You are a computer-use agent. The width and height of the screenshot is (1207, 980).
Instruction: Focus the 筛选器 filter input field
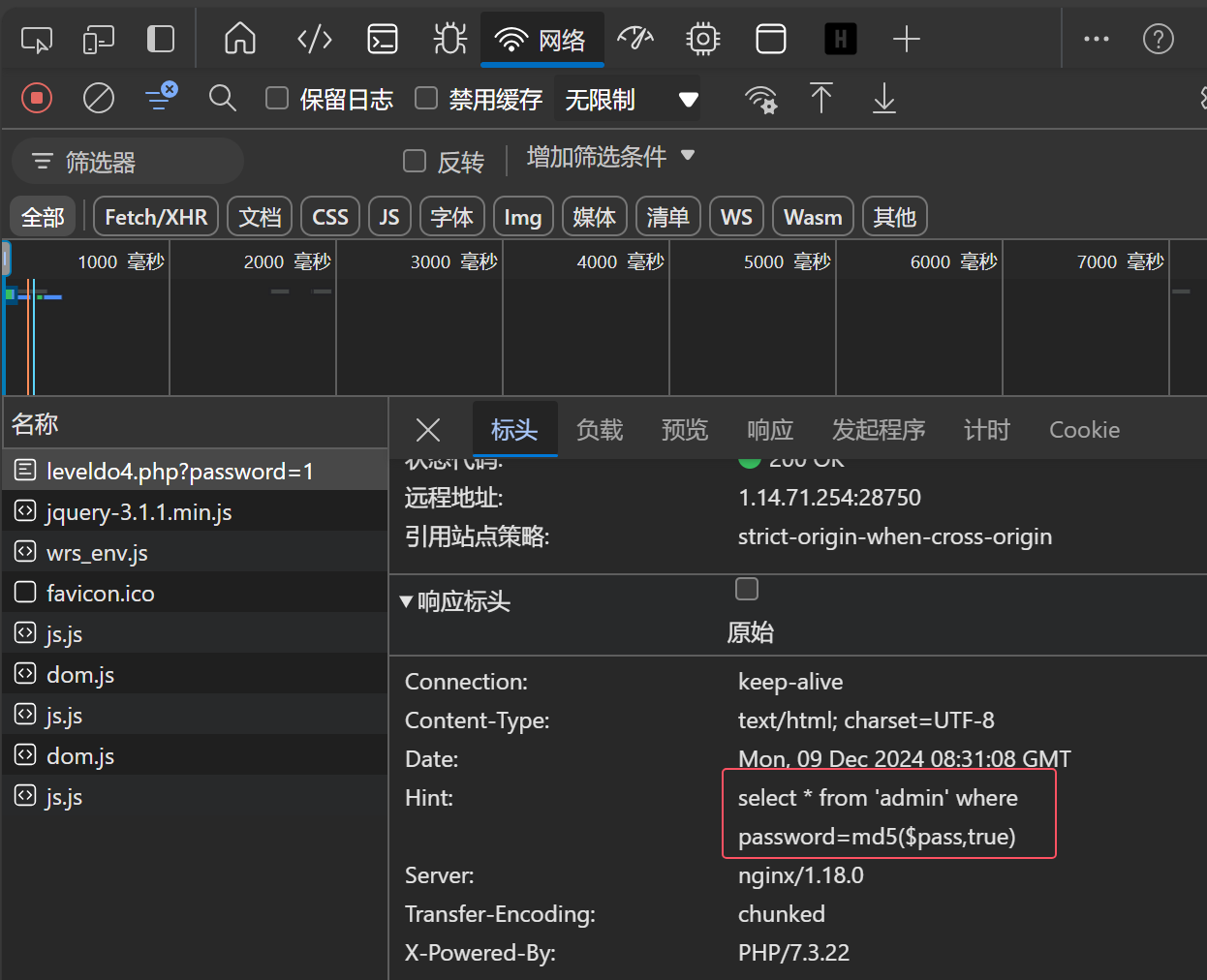pos(128,161)
